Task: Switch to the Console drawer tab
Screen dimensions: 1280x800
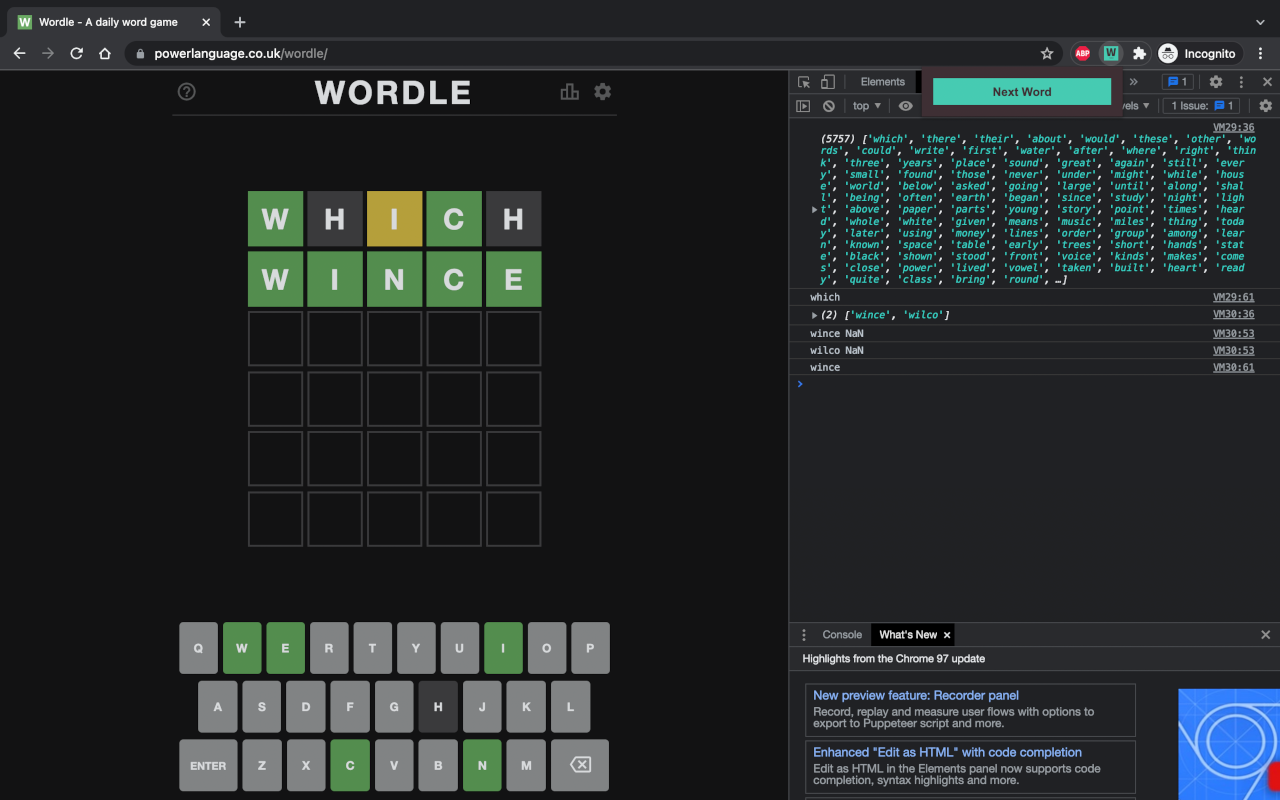Action: pos(842,635)
